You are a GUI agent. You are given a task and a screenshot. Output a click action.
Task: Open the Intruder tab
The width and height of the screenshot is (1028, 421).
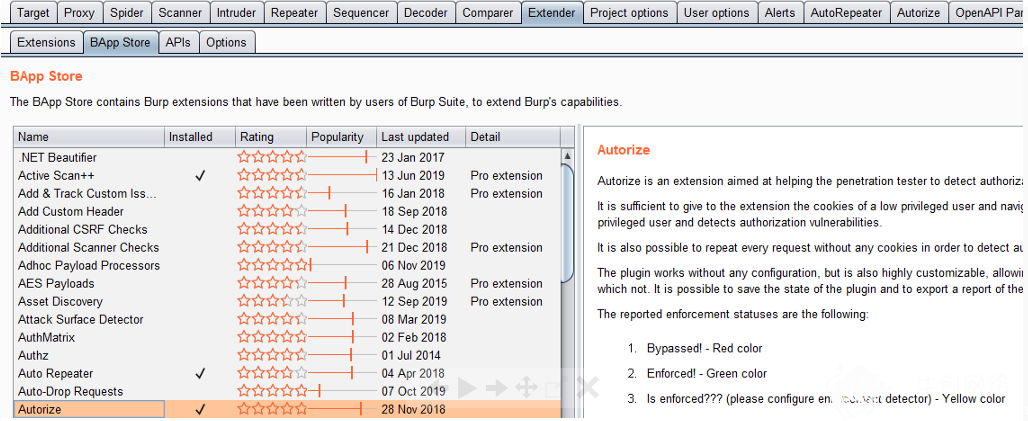(x=236, y=12)
